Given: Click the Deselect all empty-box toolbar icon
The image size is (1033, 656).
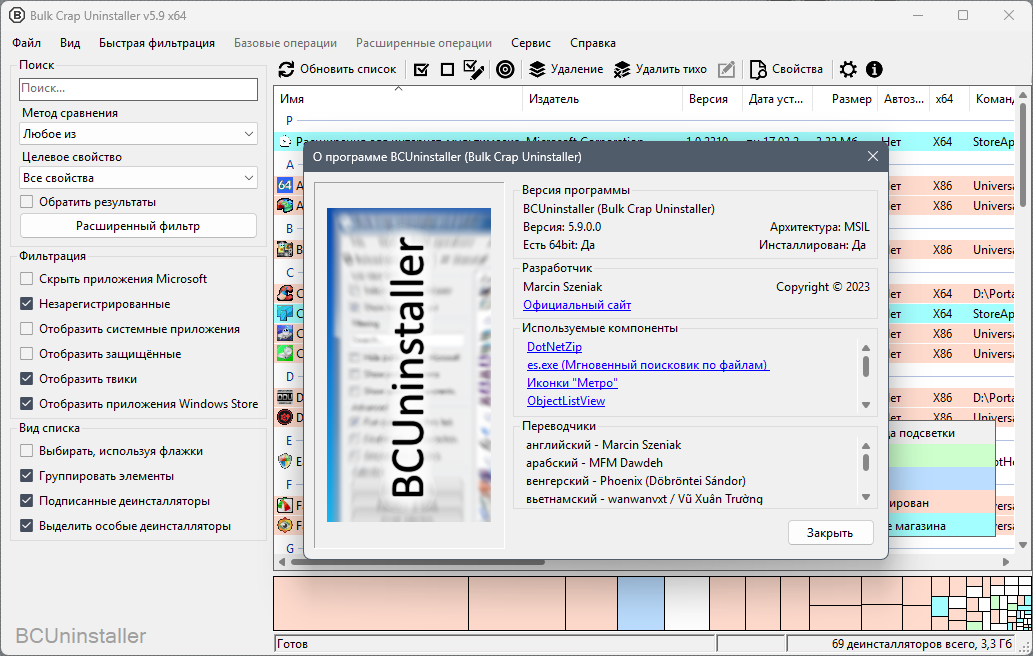Looking at the screenshot, I should 447,69.
